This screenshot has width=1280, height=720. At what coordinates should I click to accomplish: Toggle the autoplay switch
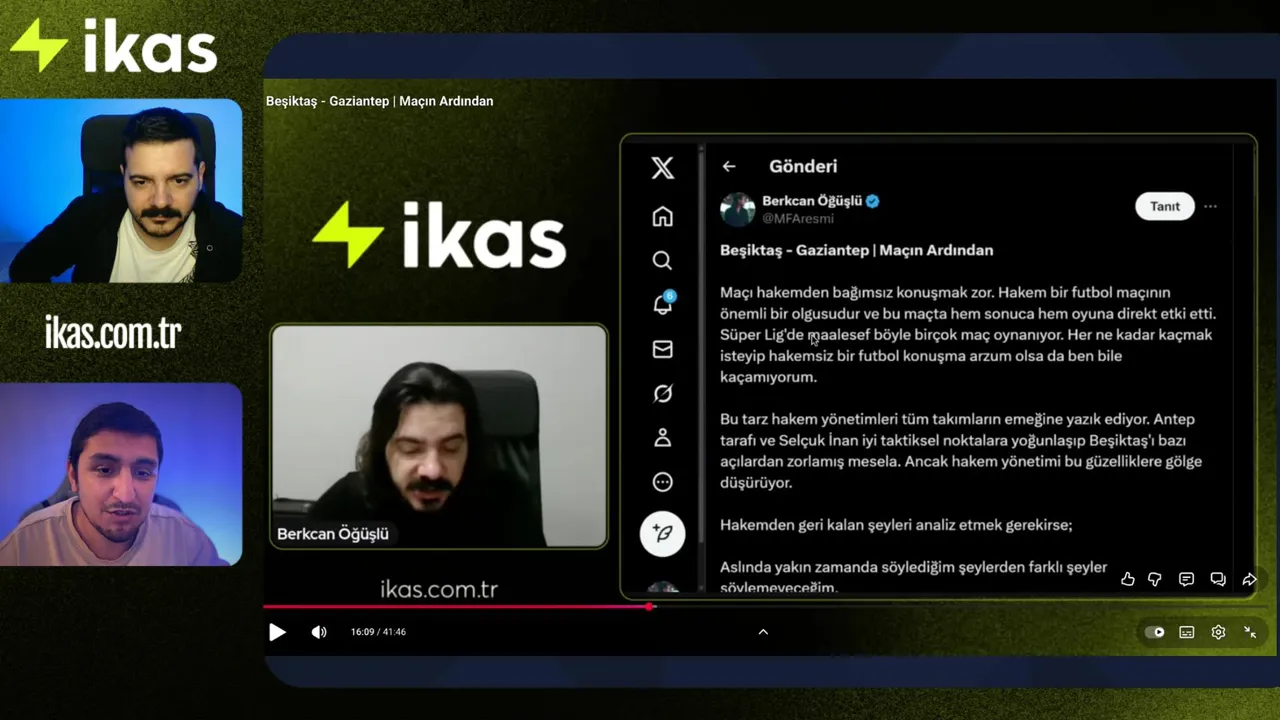[x=1155, y=632]
